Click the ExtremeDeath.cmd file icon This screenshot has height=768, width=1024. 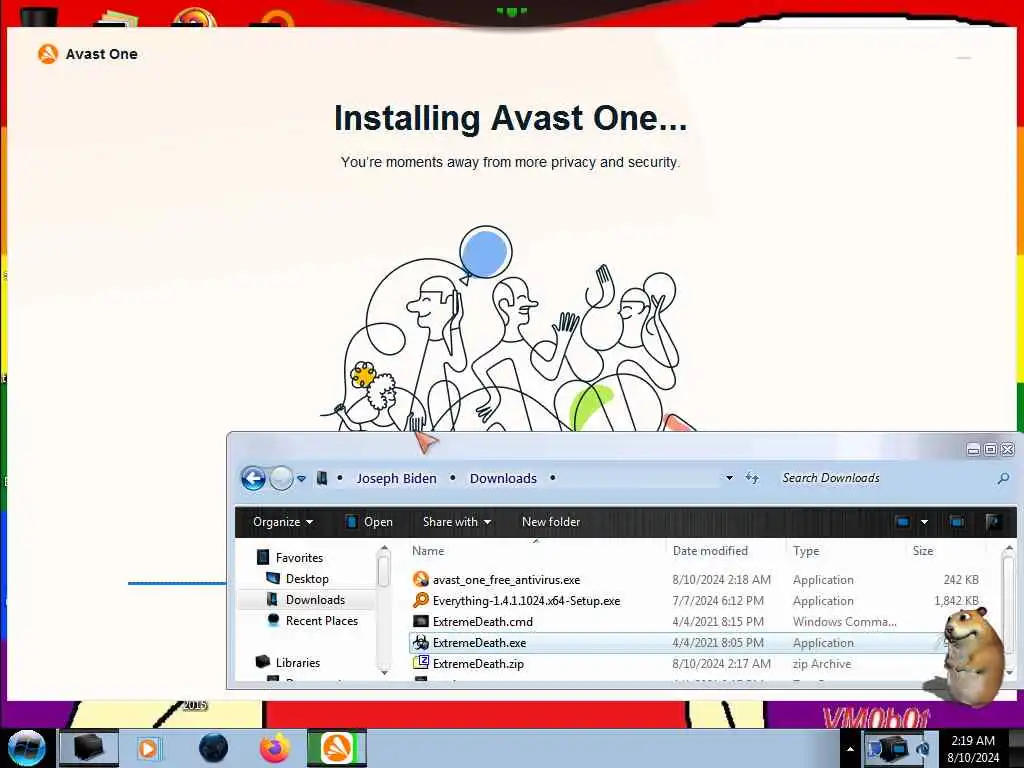(x=421, y=622)
